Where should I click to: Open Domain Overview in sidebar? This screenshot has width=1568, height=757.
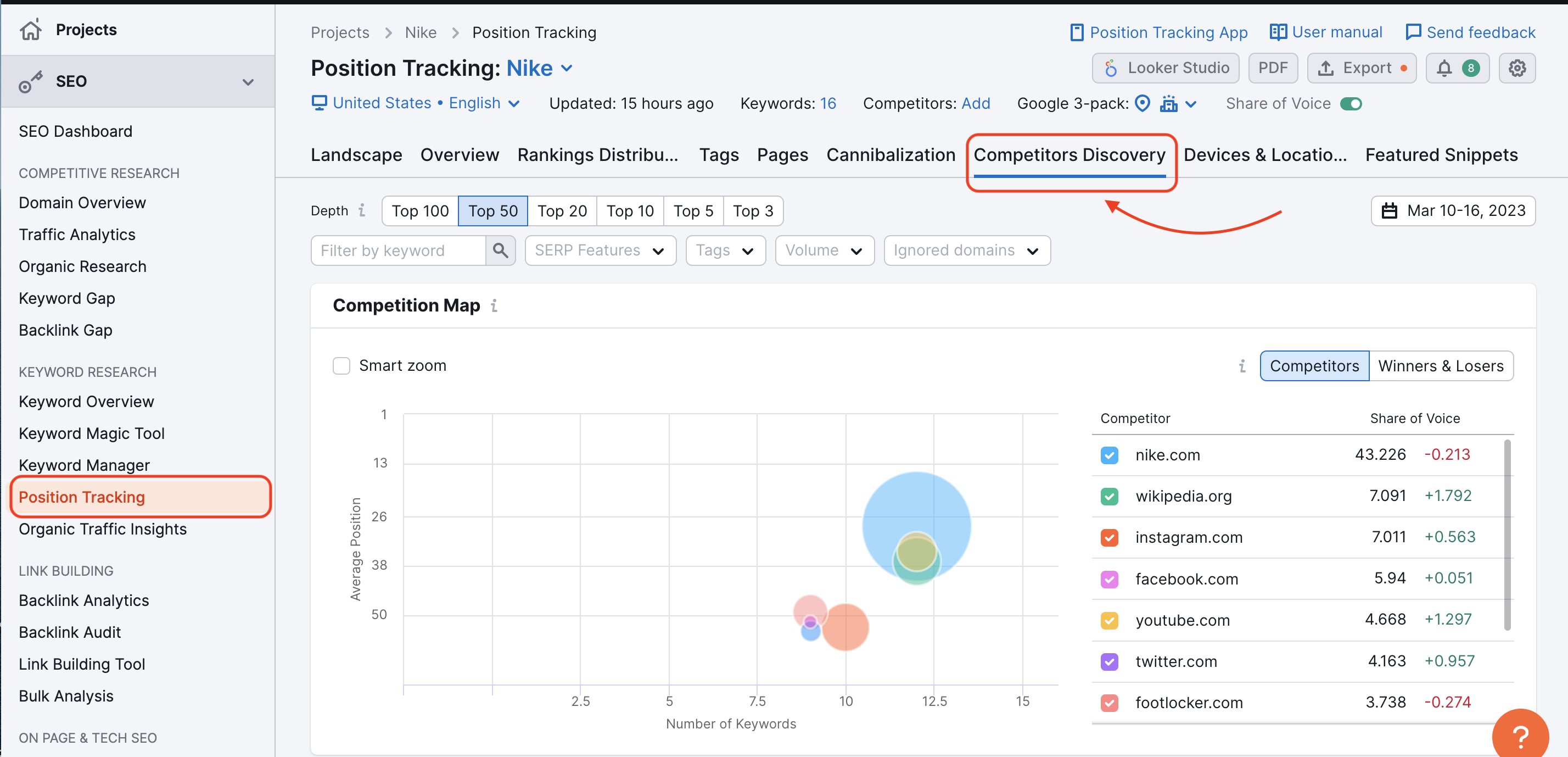click(x=82, y=202)
